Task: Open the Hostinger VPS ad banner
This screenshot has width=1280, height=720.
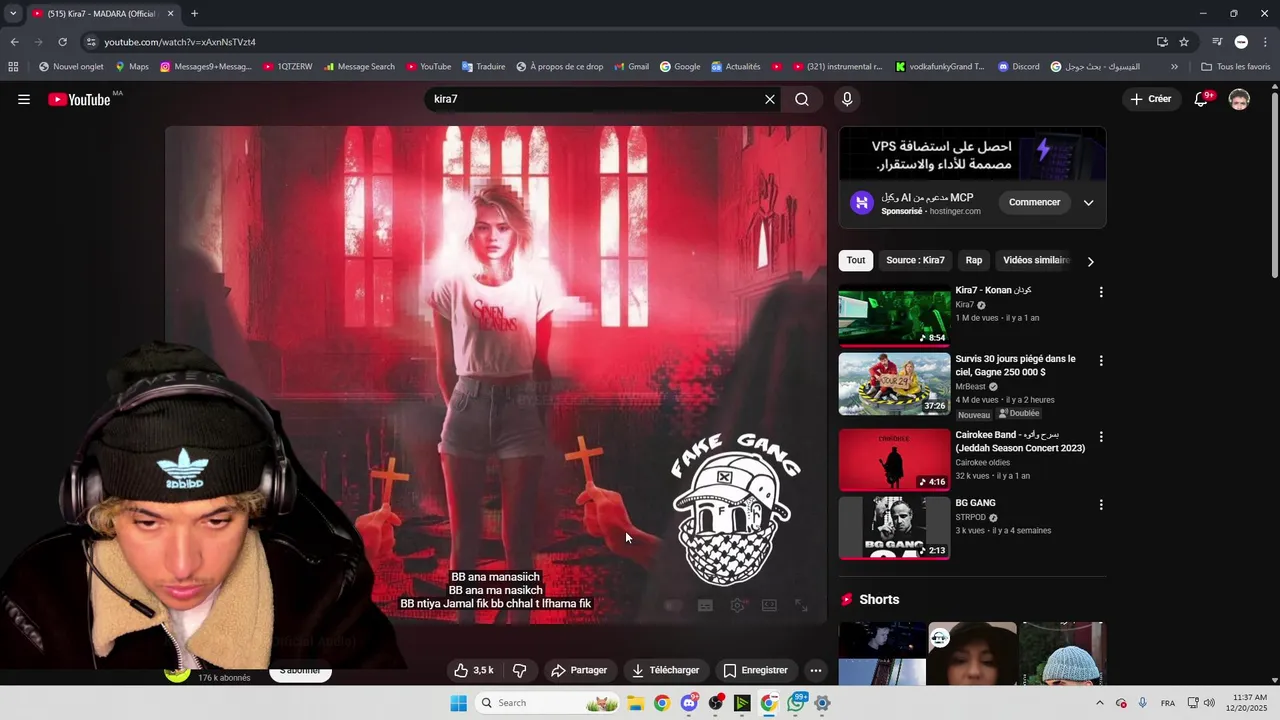Action: (x=972, y=155)
